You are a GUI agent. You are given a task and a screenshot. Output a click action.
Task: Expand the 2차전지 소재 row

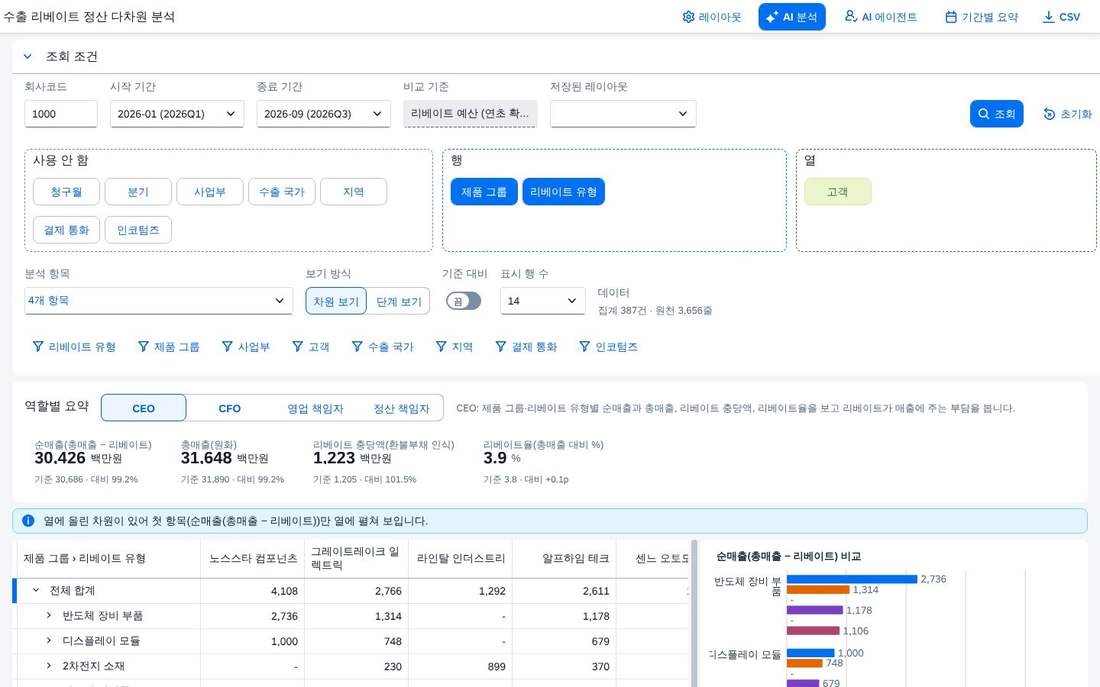click(48, 666)
